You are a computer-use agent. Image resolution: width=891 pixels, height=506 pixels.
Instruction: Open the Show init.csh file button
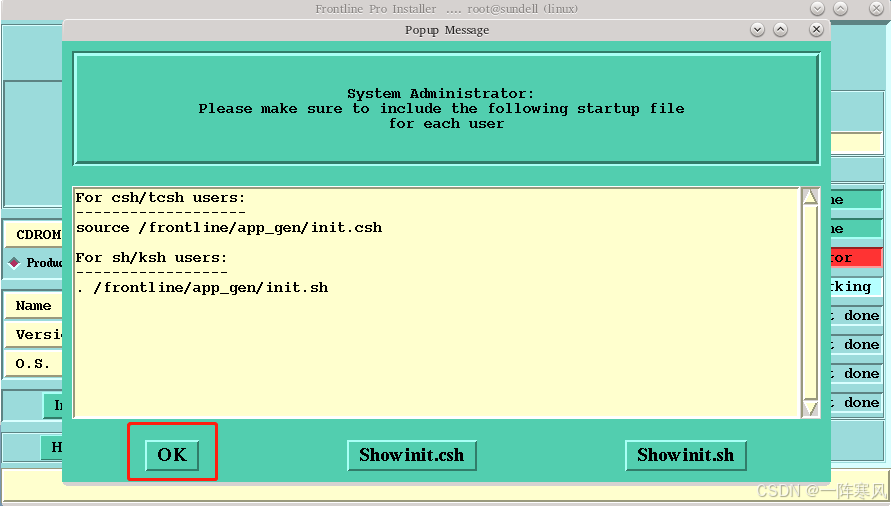point(411,455)
